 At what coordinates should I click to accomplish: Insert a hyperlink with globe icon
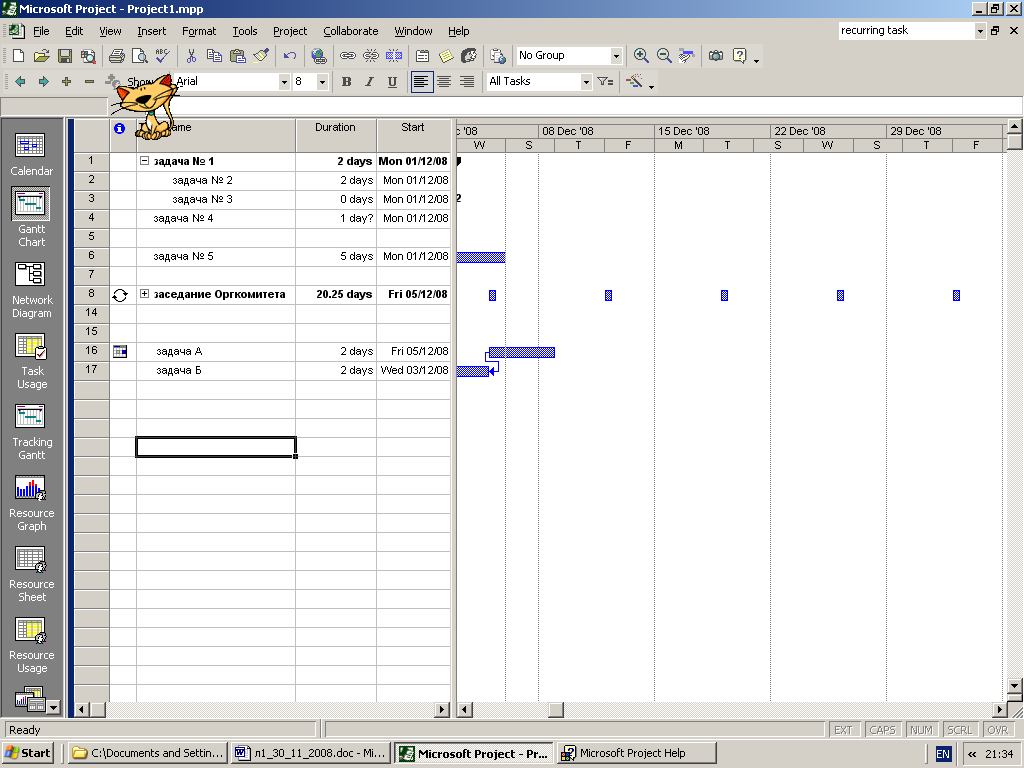(x=319, y=56)
